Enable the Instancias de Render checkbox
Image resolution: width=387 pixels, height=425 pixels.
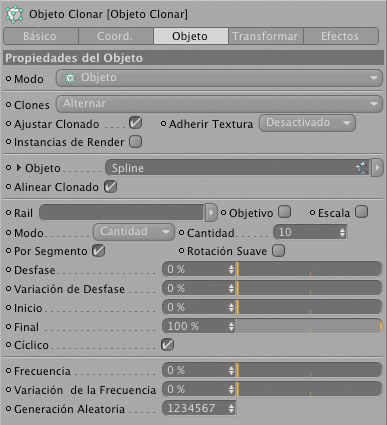(135, 142)
